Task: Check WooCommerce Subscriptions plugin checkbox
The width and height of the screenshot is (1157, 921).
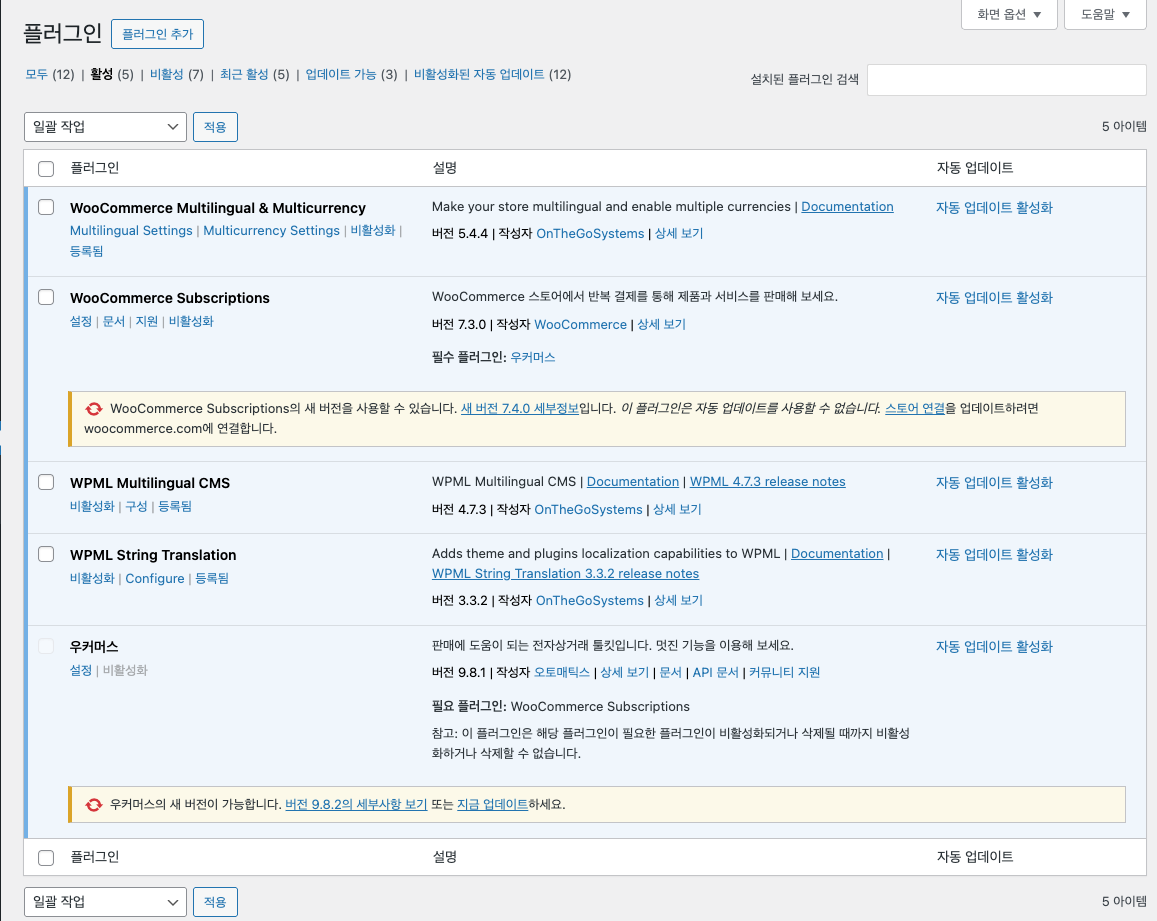Action: [x=46, y=297]
